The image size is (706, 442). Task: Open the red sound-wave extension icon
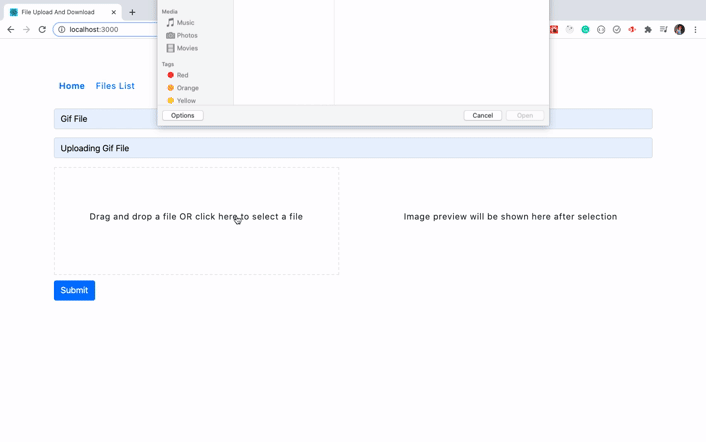click(x=633, y=30)
